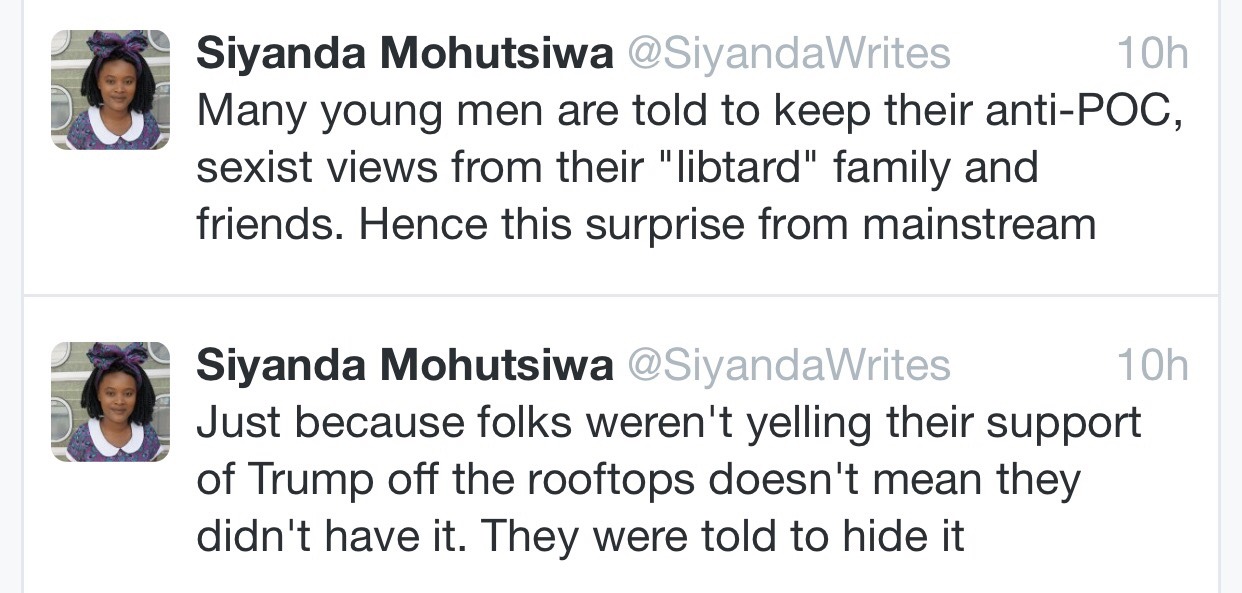This screenshot has width=1242, height=593.
Task: Click 10h timestamp of the anti-POC tweet
Action: (1152, 54)
